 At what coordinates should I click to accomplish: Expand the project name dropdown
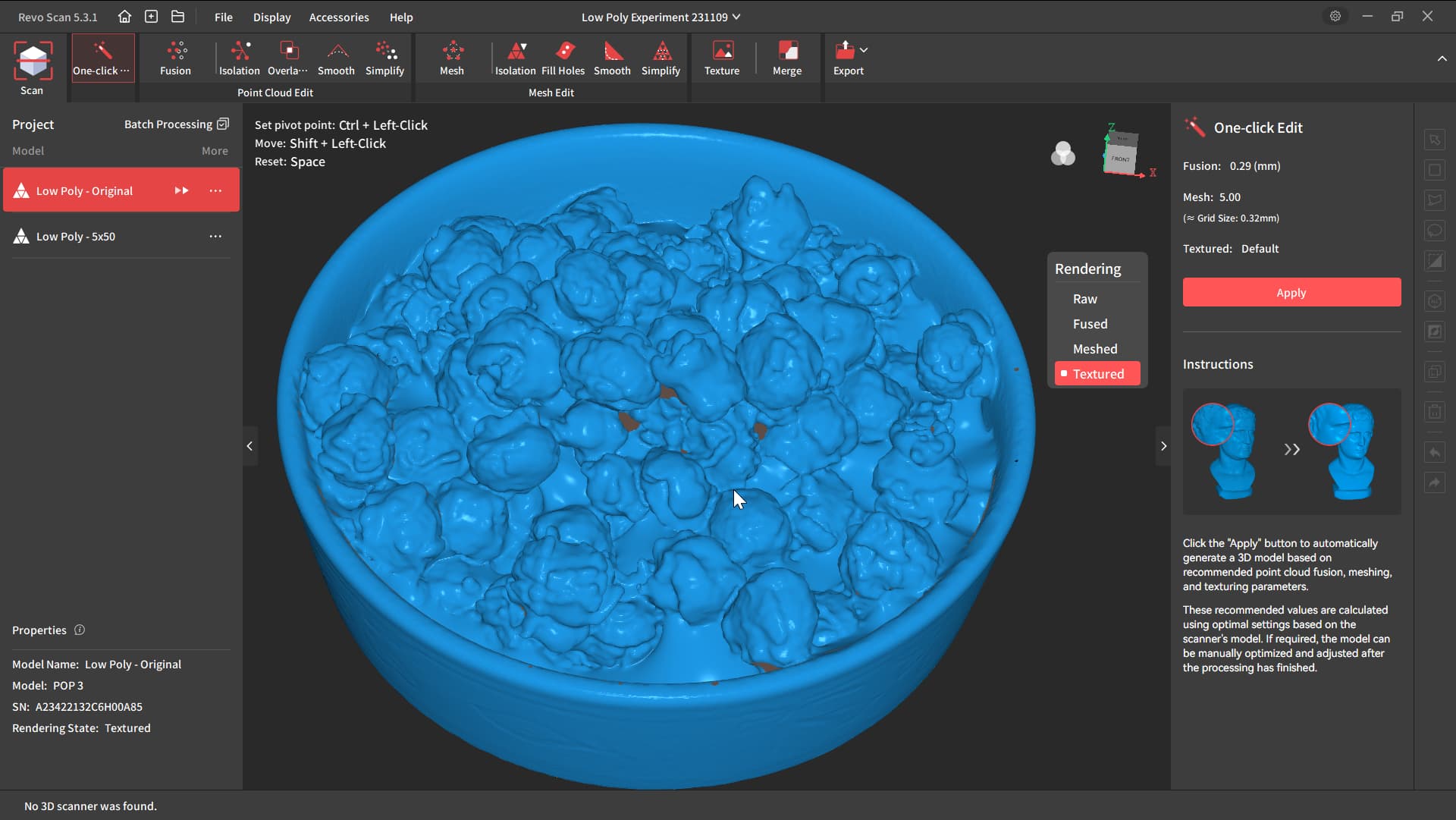[736, 17]
